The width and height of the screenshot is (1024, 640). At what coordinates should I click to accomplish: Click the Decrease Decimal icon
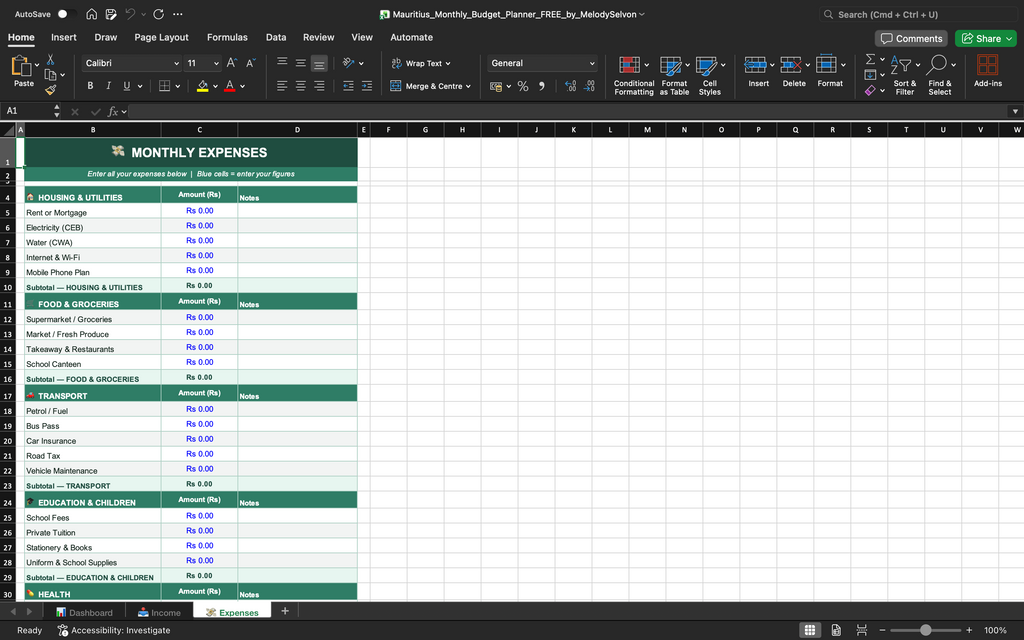(588, 86)
